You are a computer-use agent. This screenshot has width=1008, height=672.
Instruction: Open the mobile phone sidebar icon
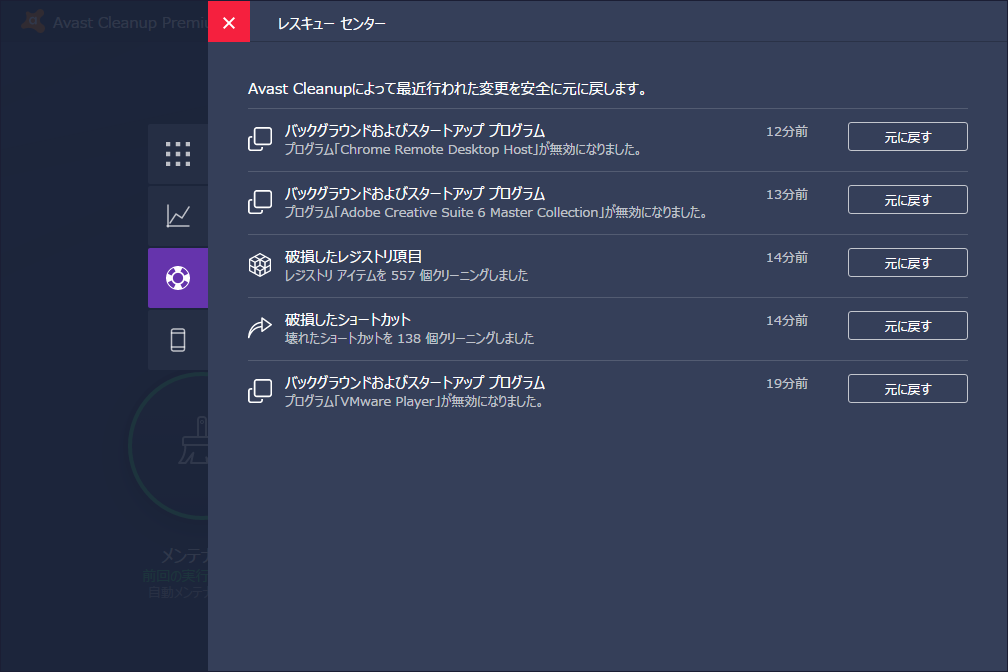coord(177,340)
